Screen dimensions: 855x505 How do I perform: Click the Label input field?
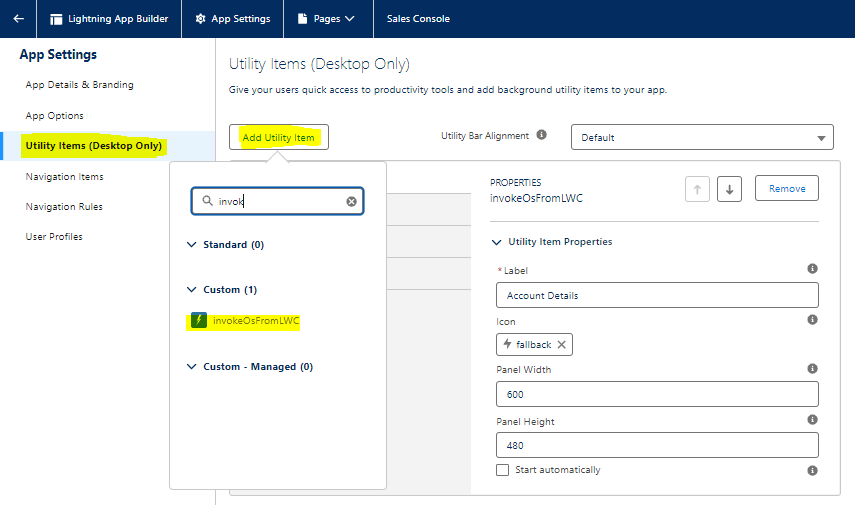[x=657, y=295]
